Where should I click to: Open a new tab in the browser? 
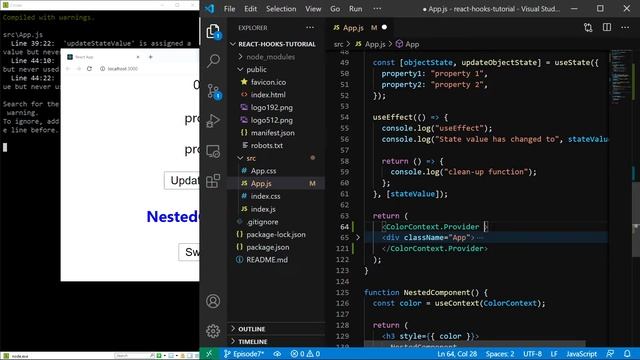(x=151, y=57)
